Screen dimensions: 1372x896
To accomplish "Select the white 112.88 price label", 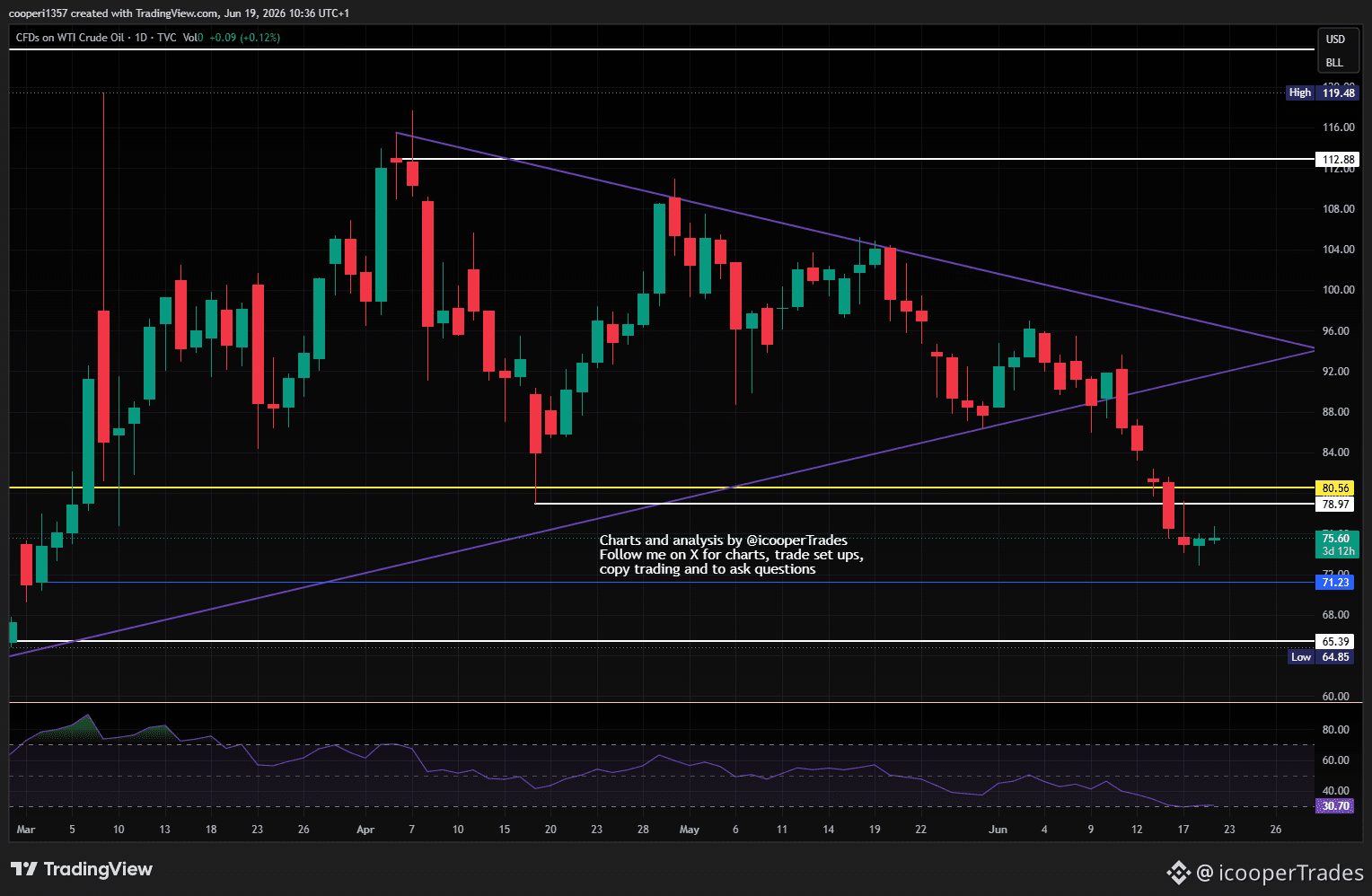I will coord(1336,160).
